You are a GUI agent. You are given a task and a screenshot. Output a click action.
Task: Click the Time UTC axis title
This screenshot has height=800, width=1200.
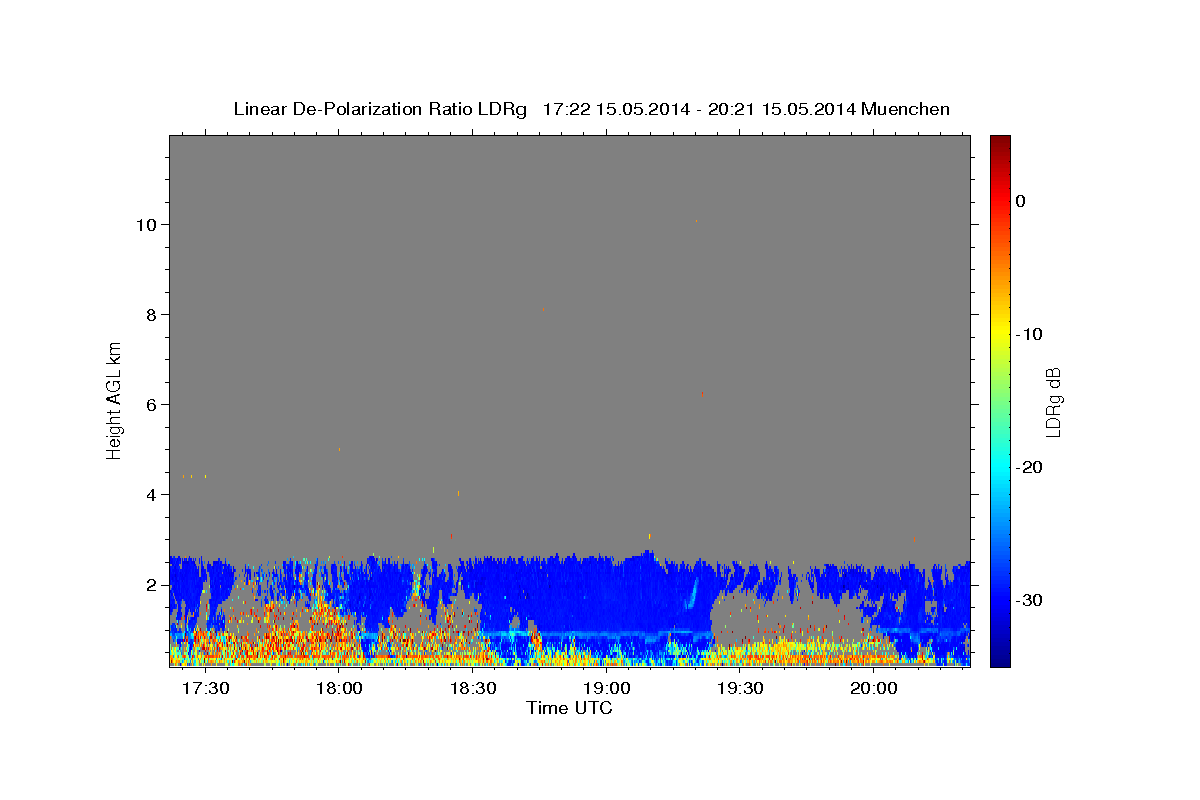click(x=569, y=708)
